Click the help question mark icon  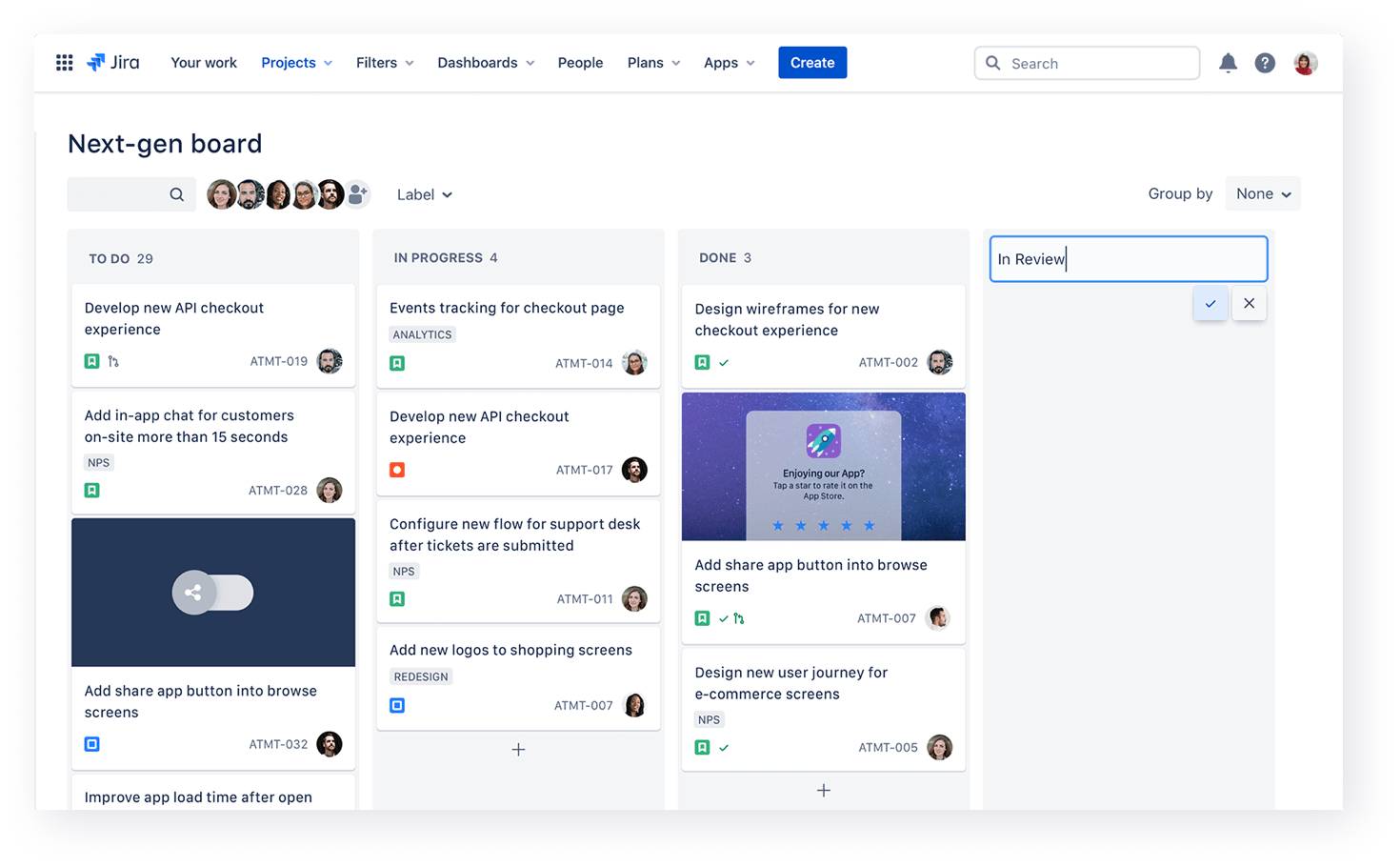[1265, 62]
